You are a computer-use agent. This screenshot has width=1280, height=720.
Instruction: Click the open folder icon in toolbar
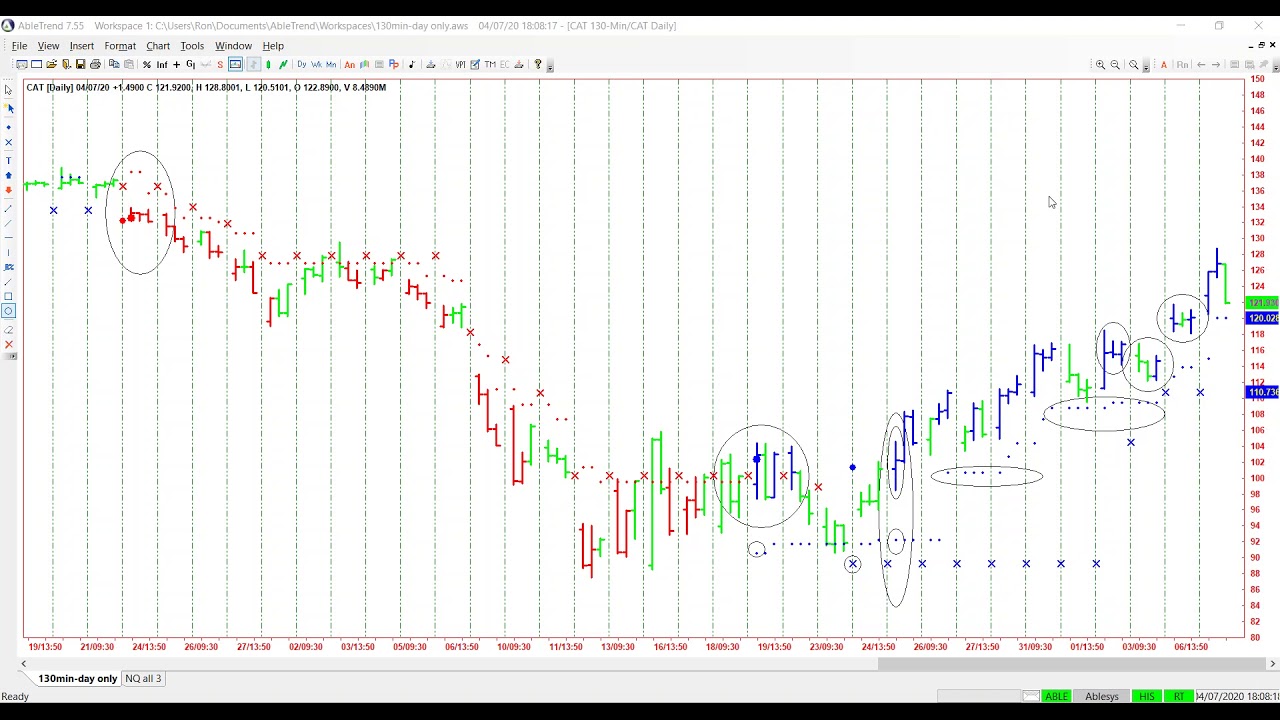[x=51, y=65]
